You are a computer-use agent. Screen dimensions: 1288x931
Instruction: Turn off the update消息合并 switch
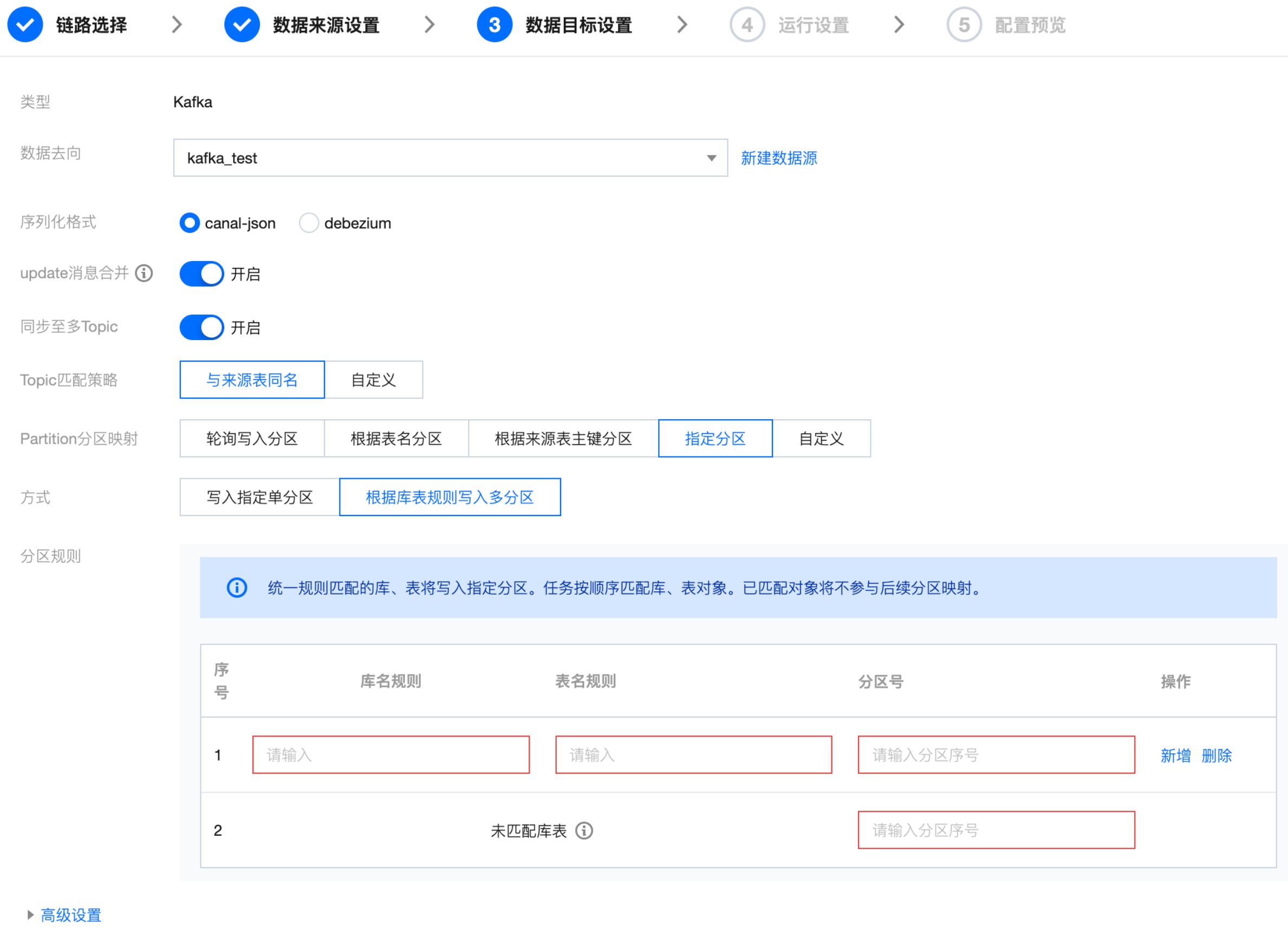point(201,274)
